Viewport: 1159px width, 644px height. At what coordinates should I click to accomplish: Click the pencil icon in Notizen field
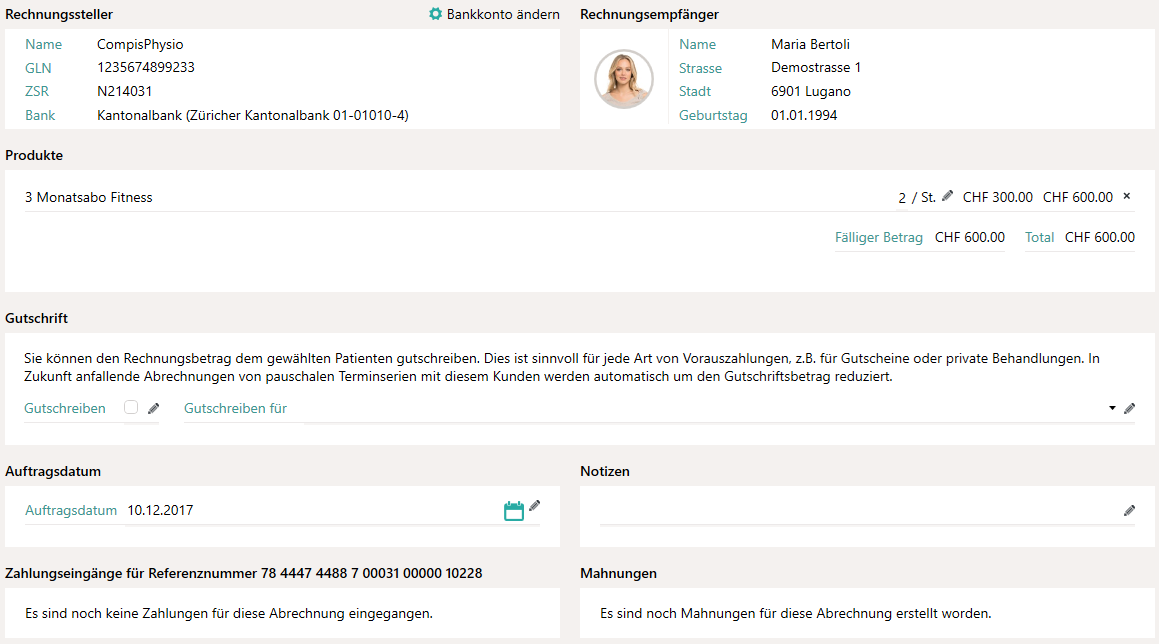pos(1129,510)
